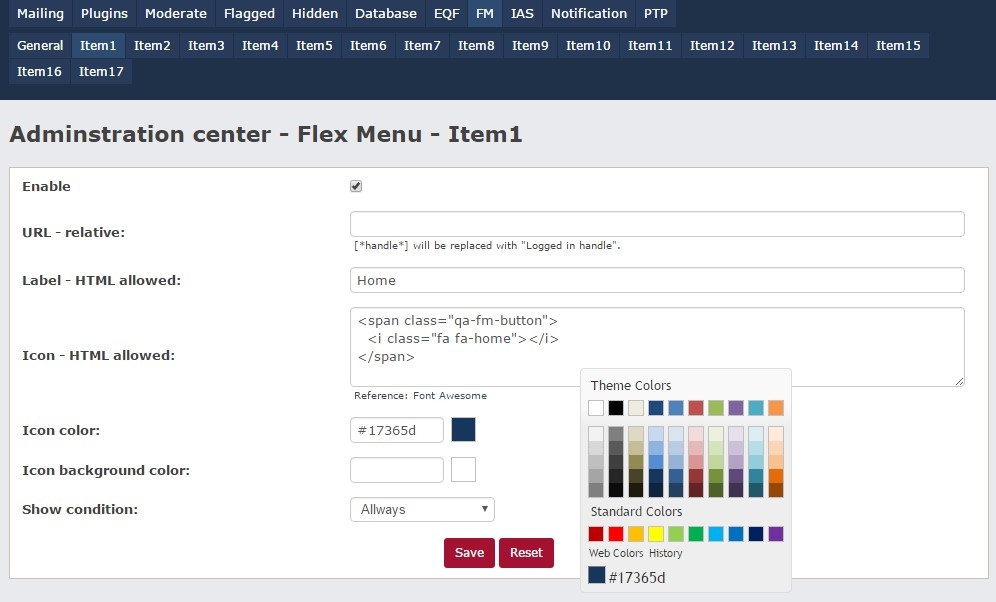Choose the yellow Standard Colors swatch
The image size is (996, 602).
(656, 534)
